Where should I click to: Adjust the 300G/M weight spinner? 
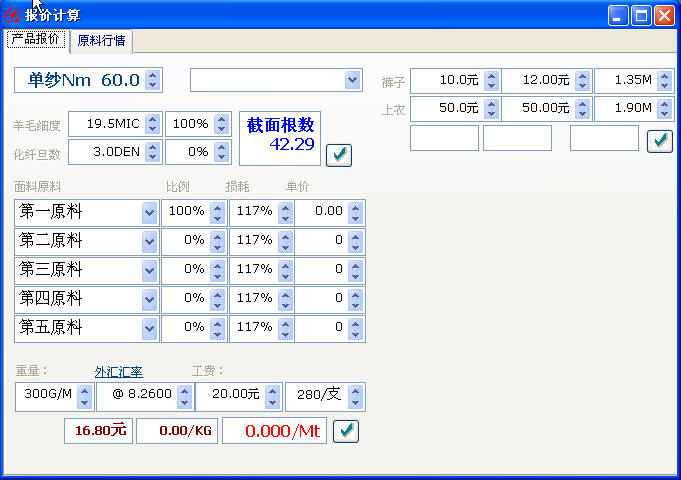85,397
